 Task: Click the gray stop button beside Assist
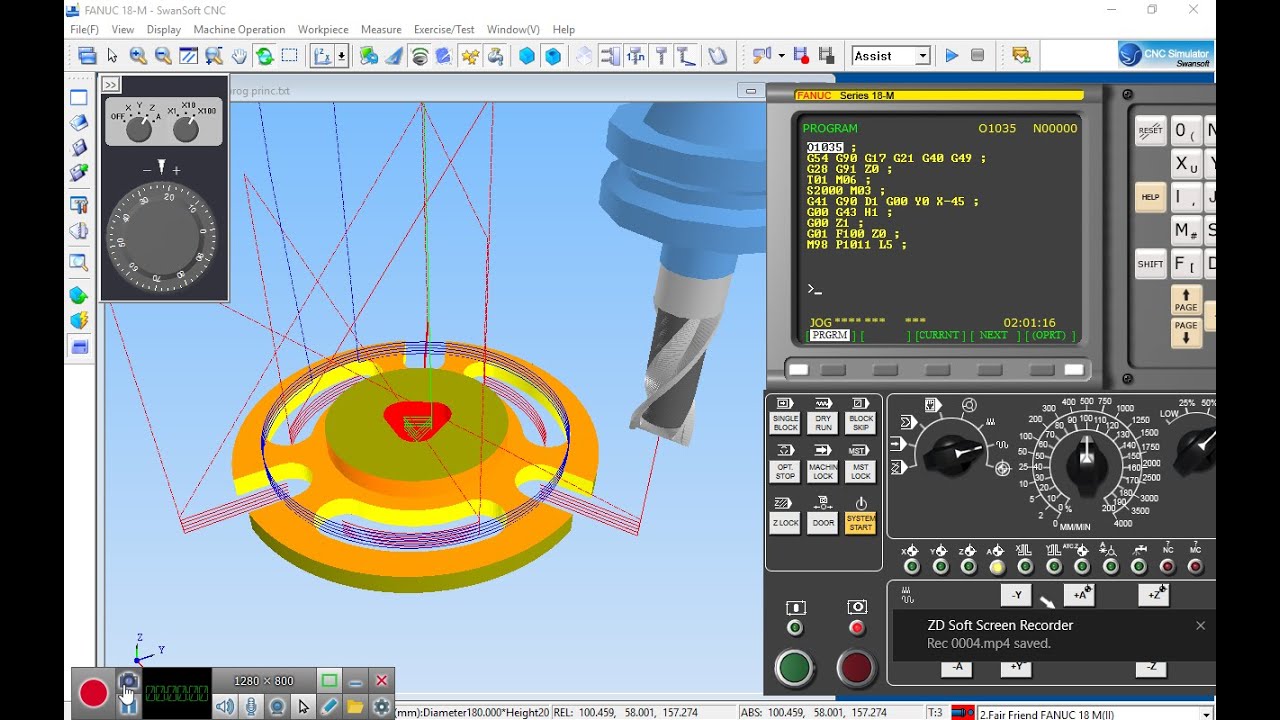[x=977, y=56]
